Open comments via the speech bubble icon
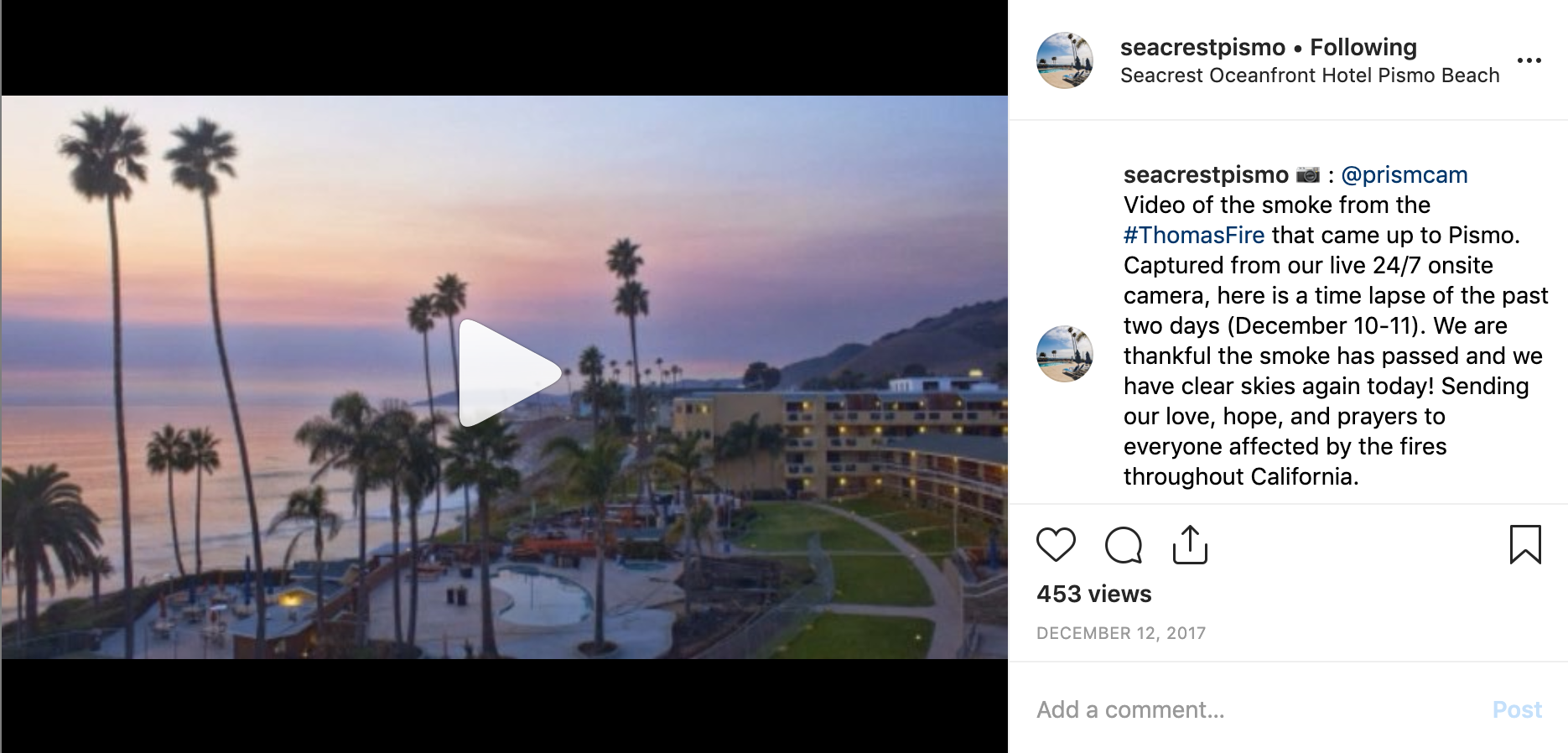The height and width of the screenshot is (753, 1568). pyautogui.click(x=1124, y=545)
